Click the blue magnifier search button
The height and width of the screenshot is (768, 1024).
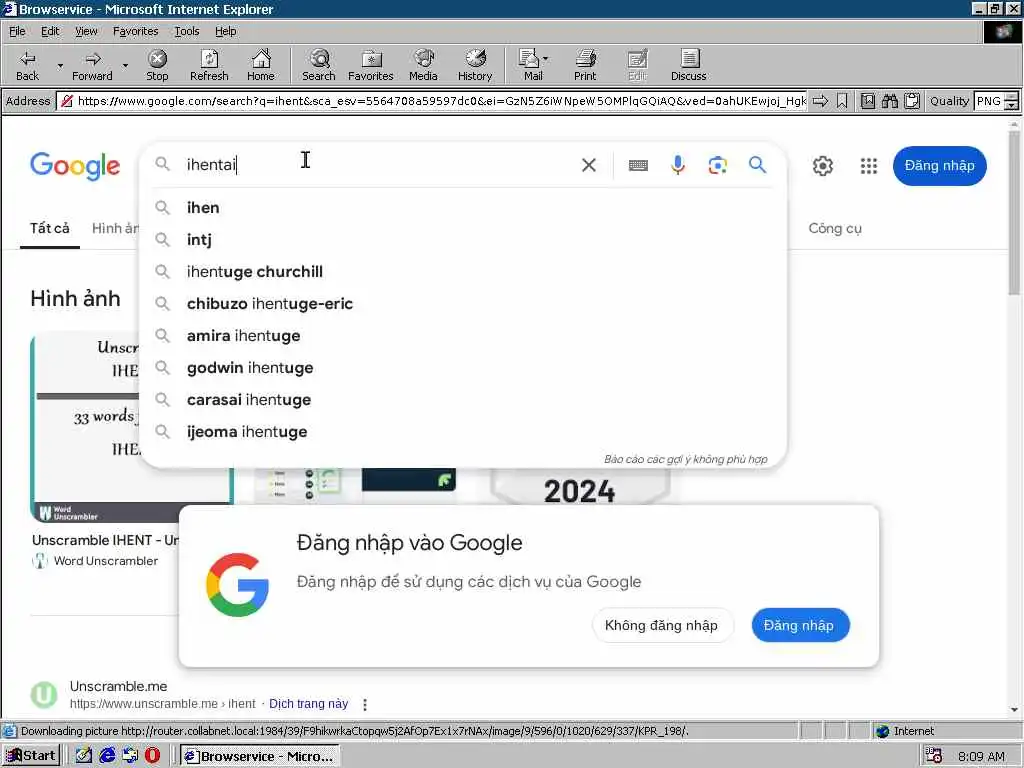[758, 165]
